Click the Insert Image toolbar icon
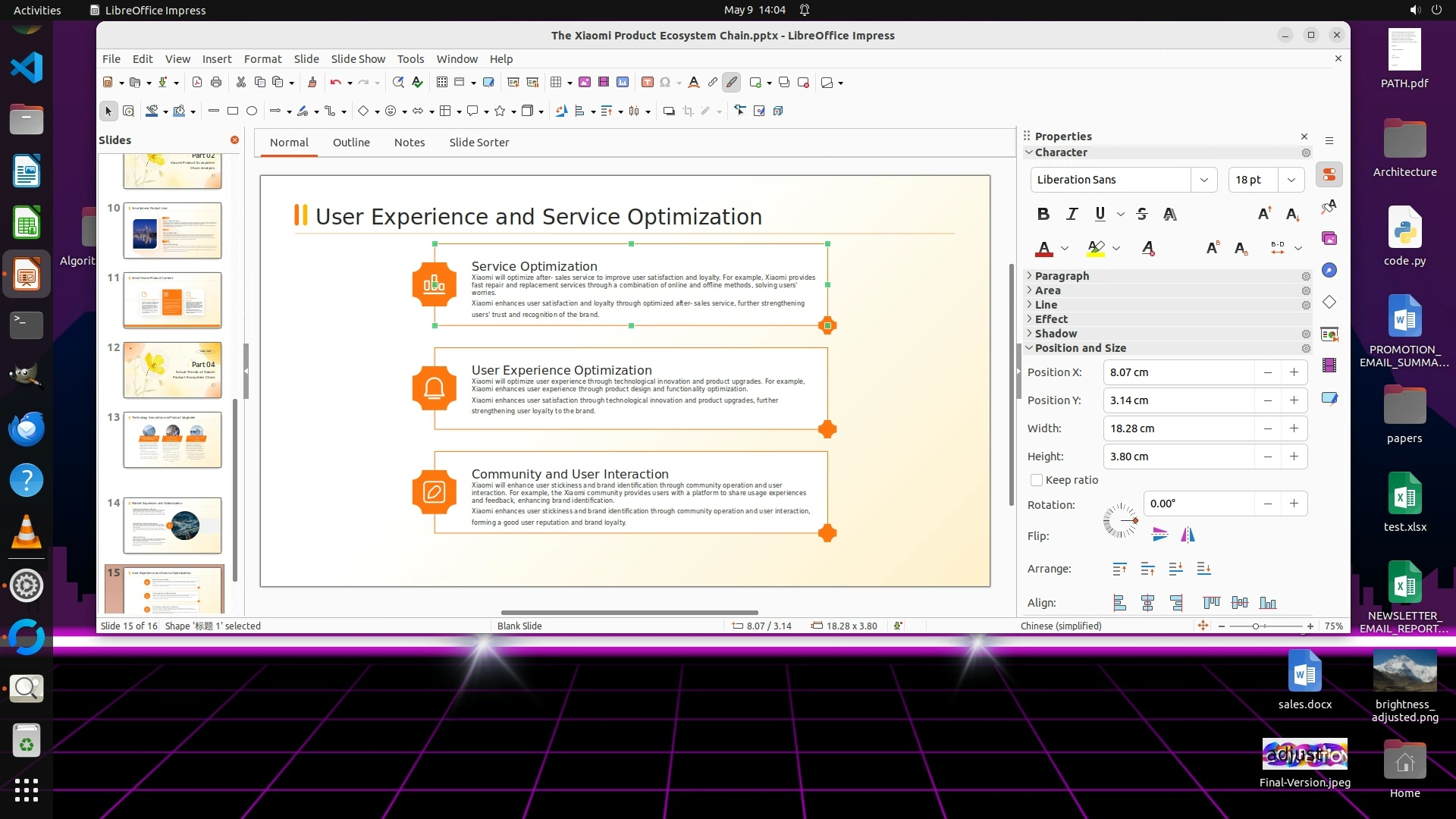 585,82
